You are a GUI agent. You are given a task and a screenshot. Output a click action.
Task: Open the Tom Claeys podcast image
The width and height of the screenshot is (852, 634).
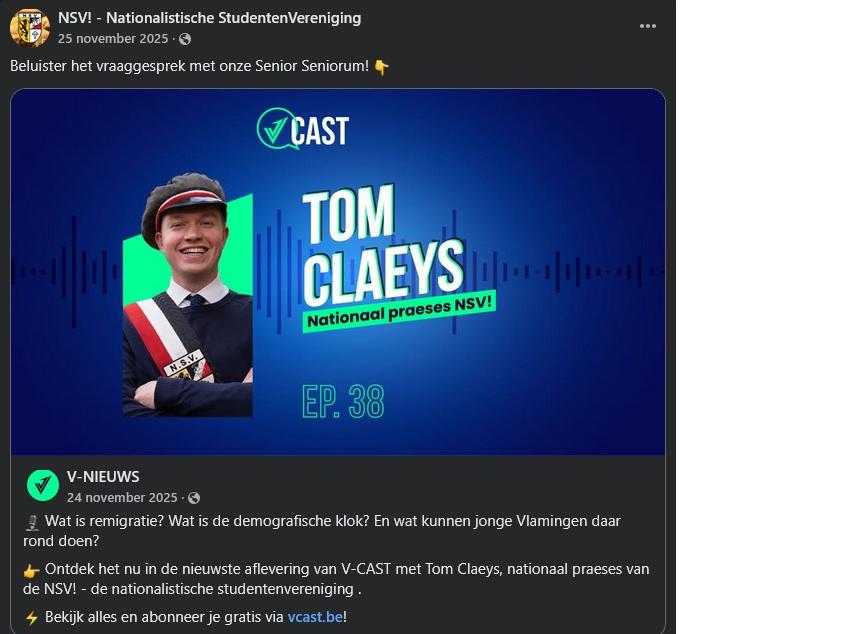[x=337, y=272]
